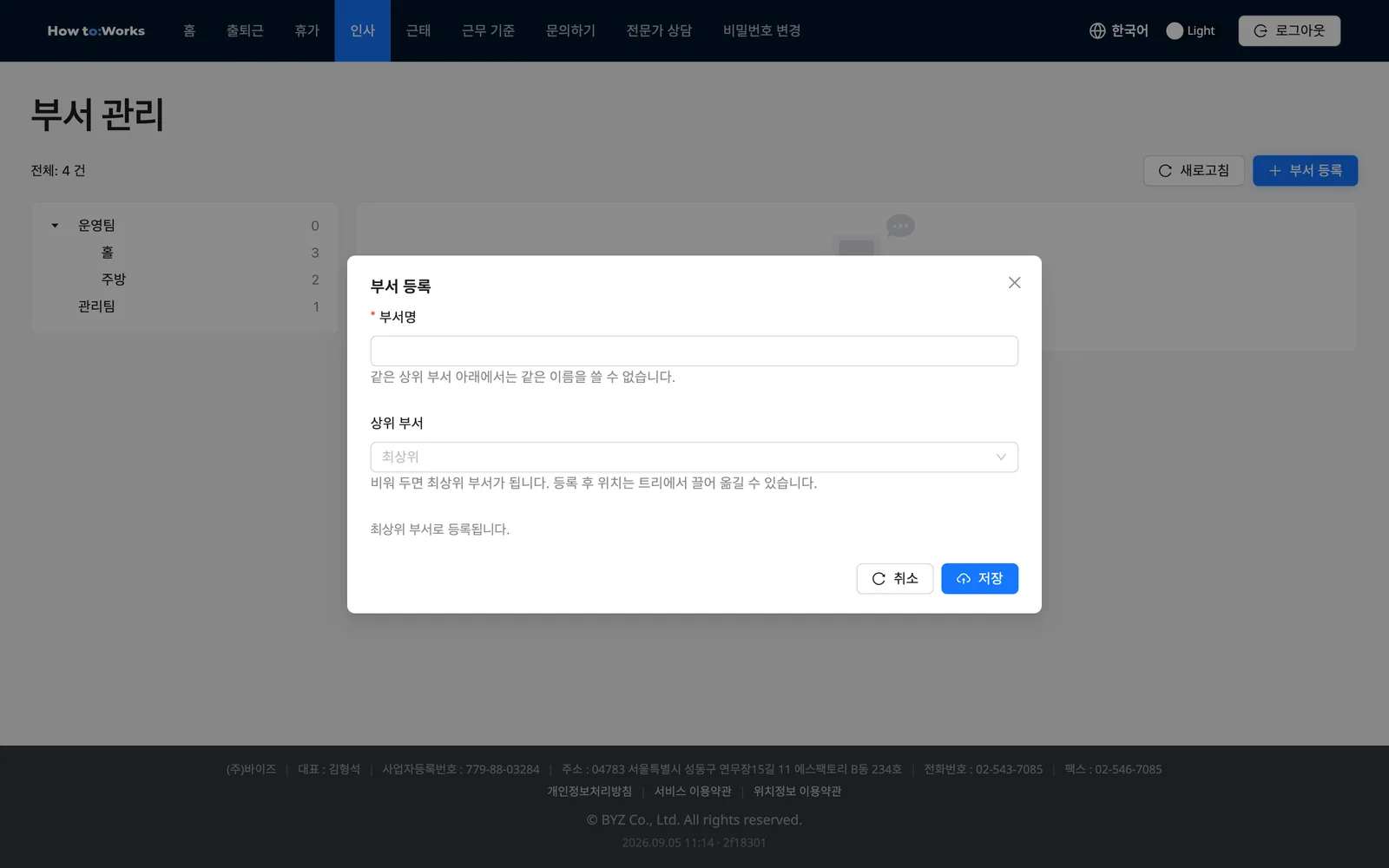Click the cloud icon in 저장 button
1389x868 pixels.
coord(964,579)
